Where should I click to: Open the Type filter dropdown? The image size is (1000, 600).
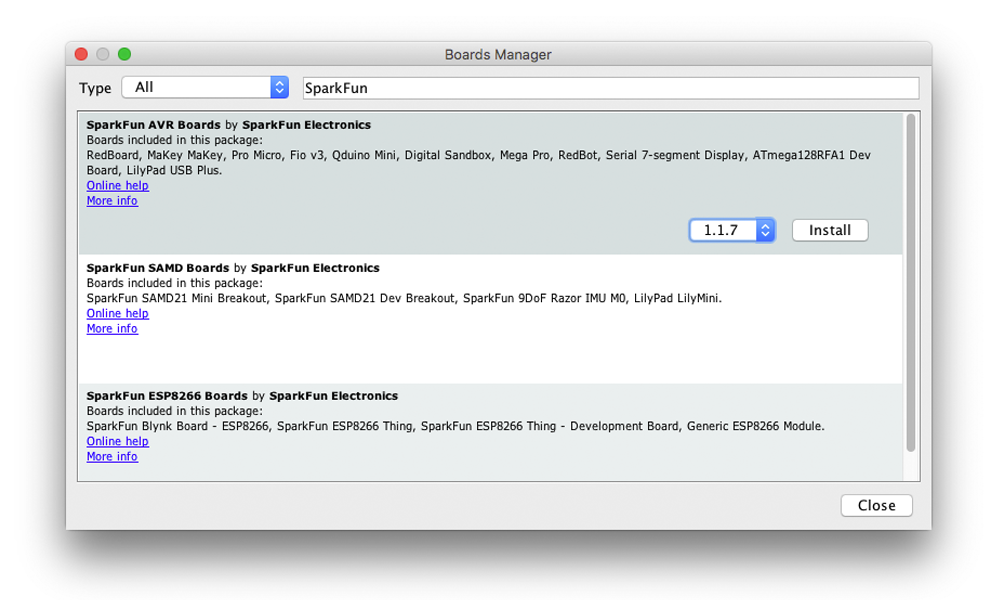pyautogui.click(x=205, y=88)
